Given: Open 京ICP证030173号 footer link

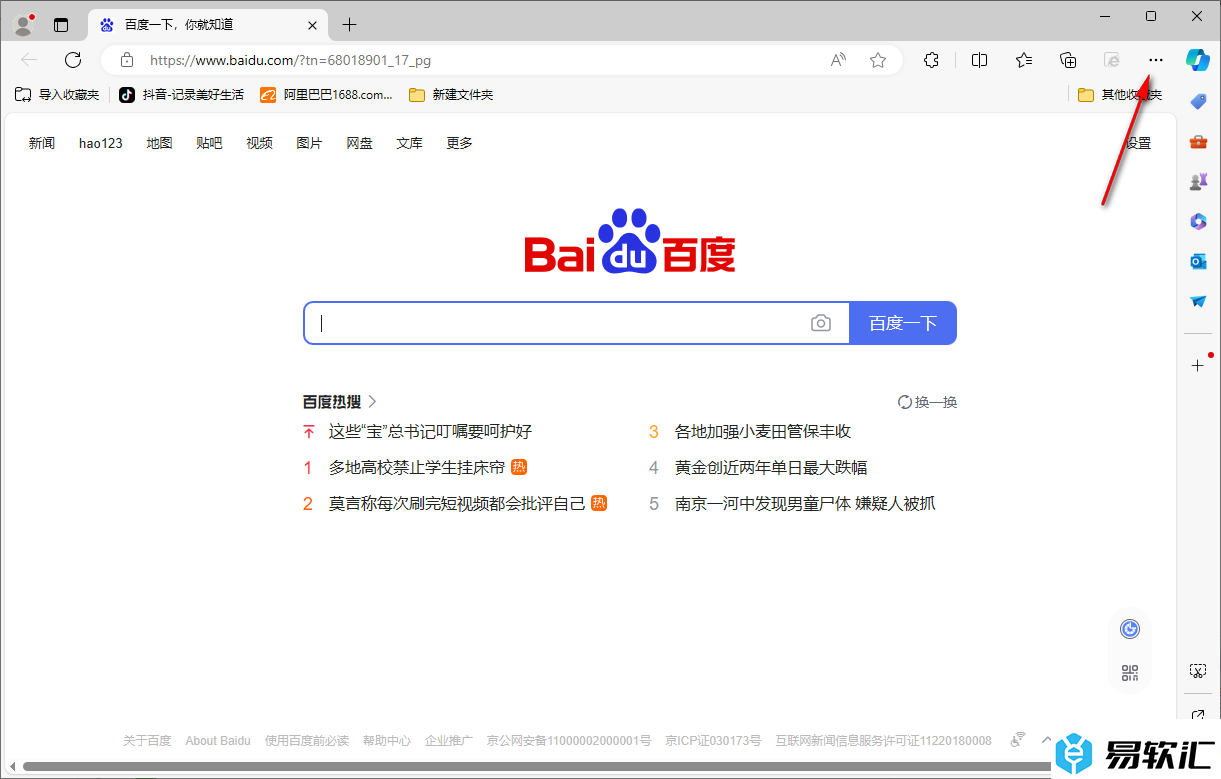Looking at the screenshot, I should (x=713, y=741).
